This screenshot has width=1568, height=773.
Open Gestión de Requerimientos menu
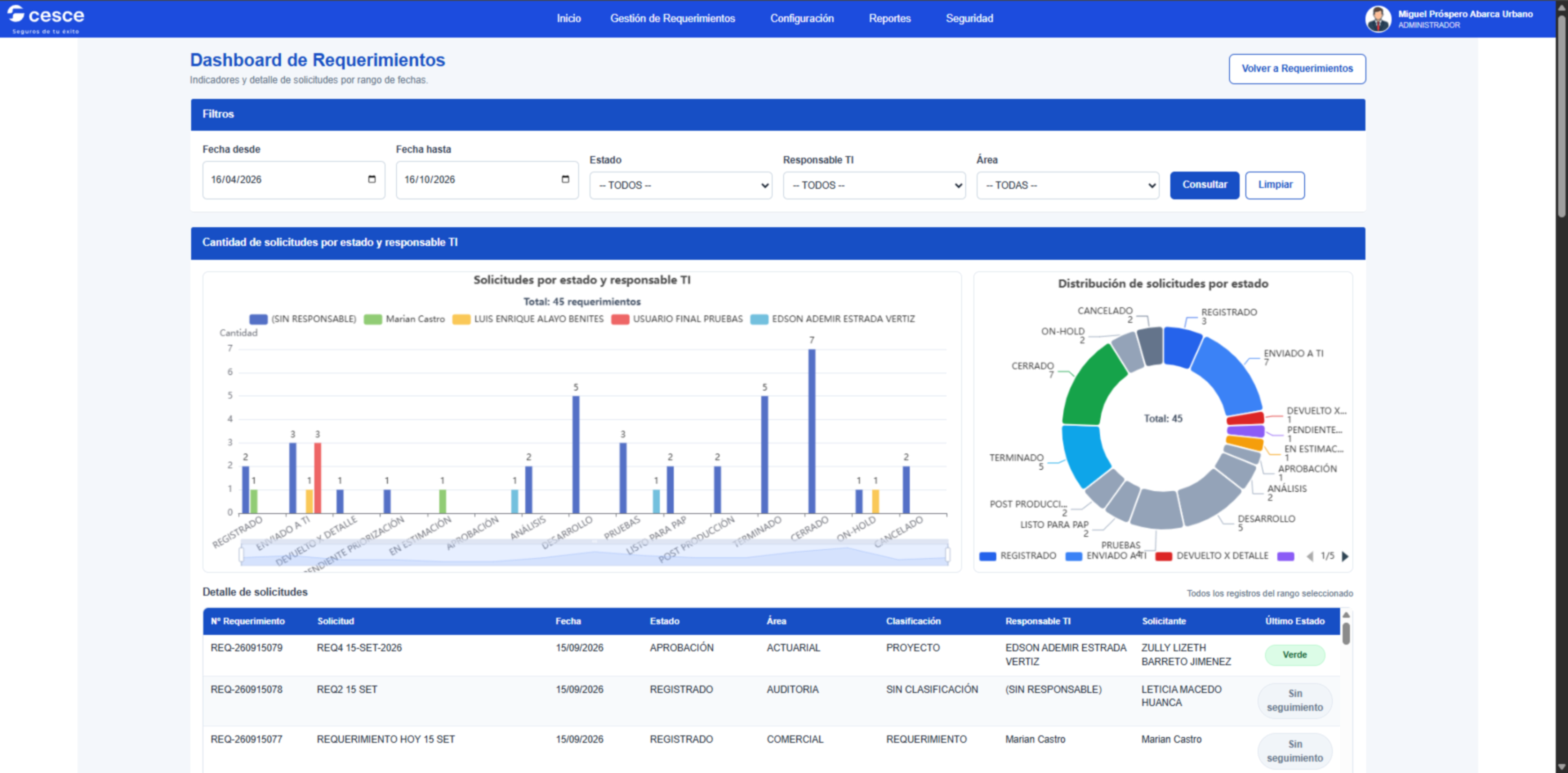click(672, 19)
